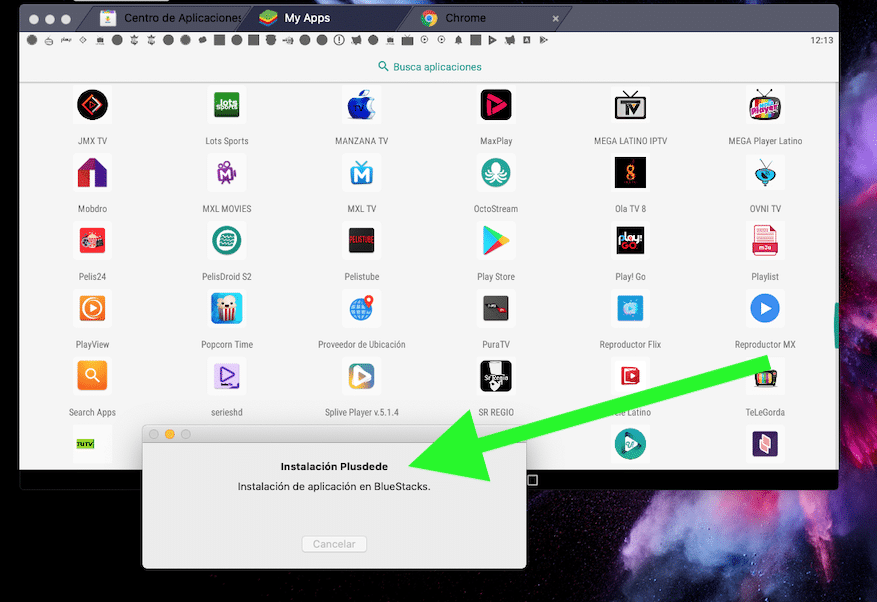Launch the PelisDroid S2 app
This screenshot has width=877, height=602.
[x=227, y=241]
